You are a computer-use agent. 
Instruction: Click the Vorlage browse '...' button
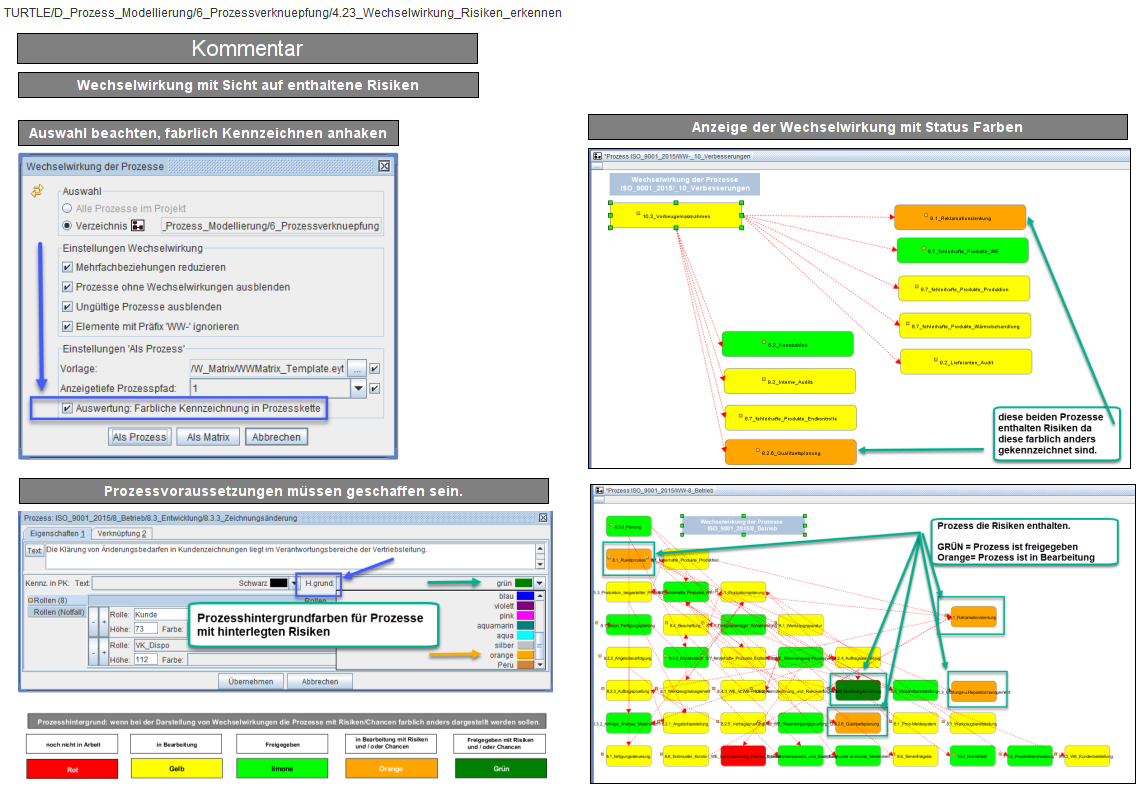357,369
